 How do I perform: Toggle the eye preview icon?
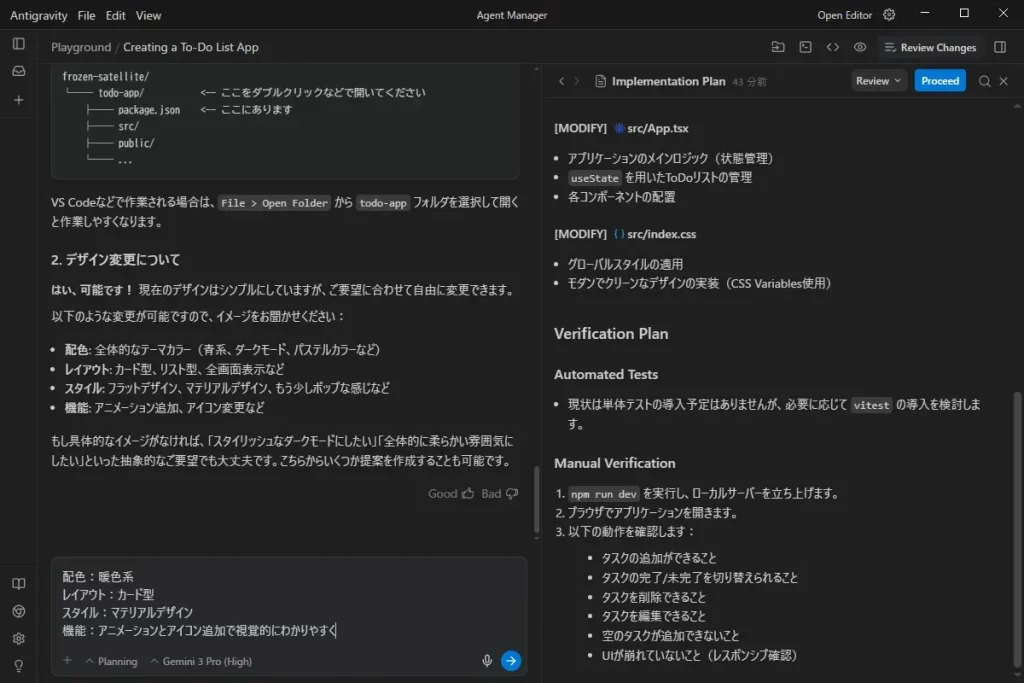tap(860, 47)
